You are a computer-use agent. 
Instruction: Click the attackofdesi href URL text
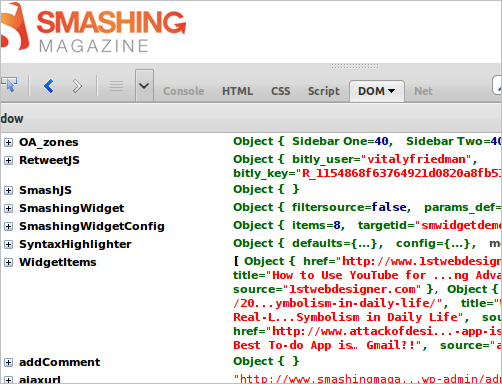point(387,331)
